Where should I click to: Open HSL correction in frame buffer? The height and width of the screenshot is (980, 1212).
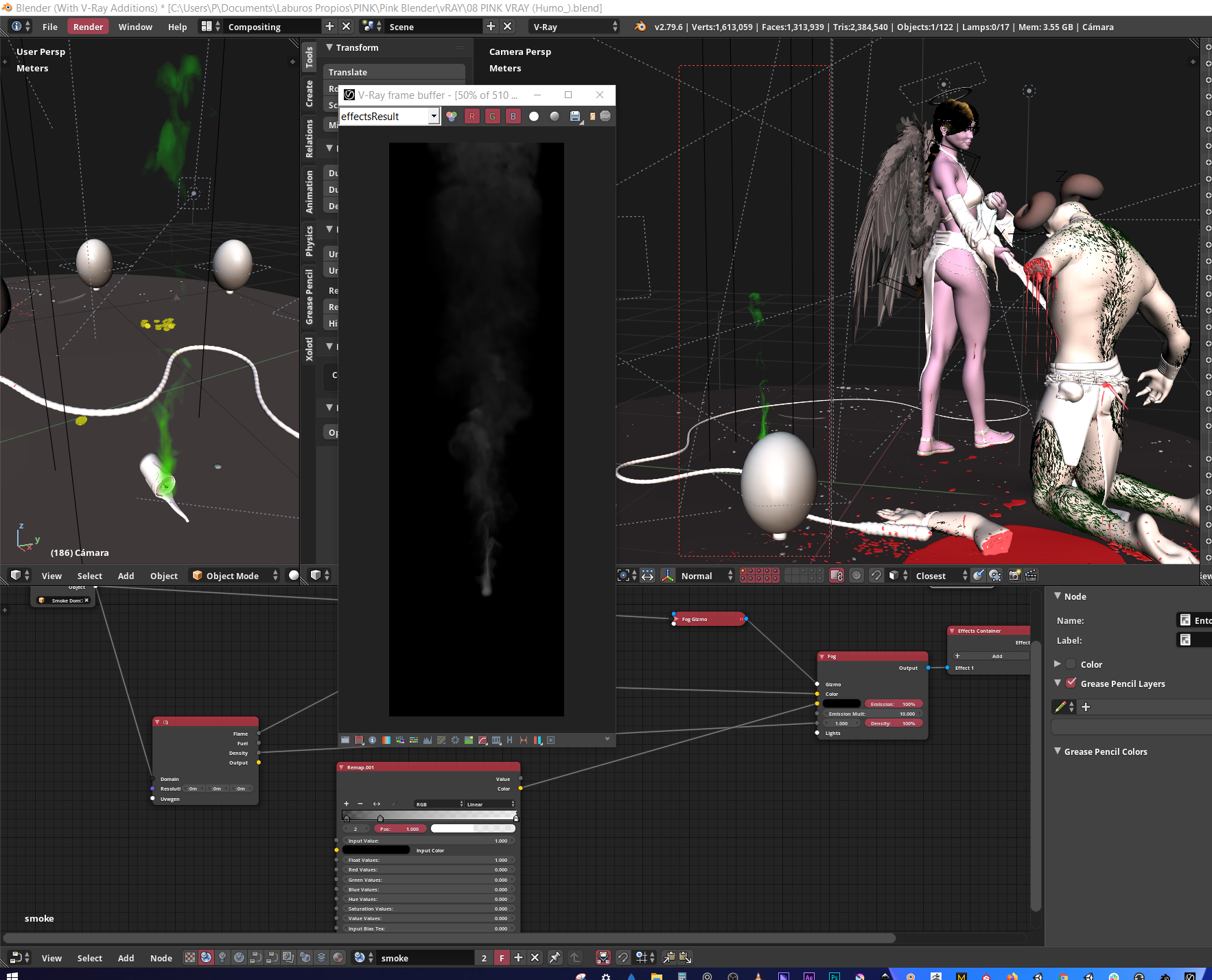400,740
